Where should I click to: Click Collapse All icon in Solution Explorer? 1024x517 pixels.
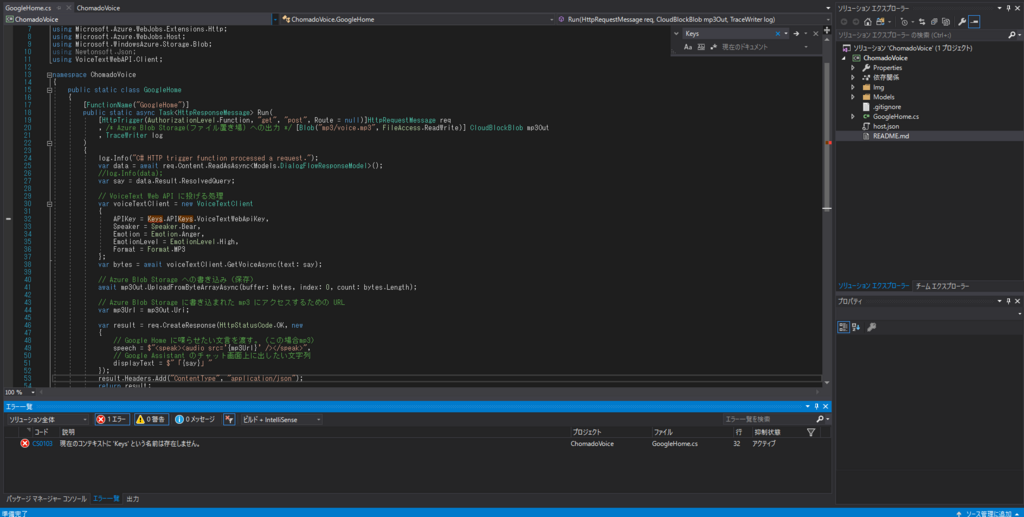(x=933, y=22)
